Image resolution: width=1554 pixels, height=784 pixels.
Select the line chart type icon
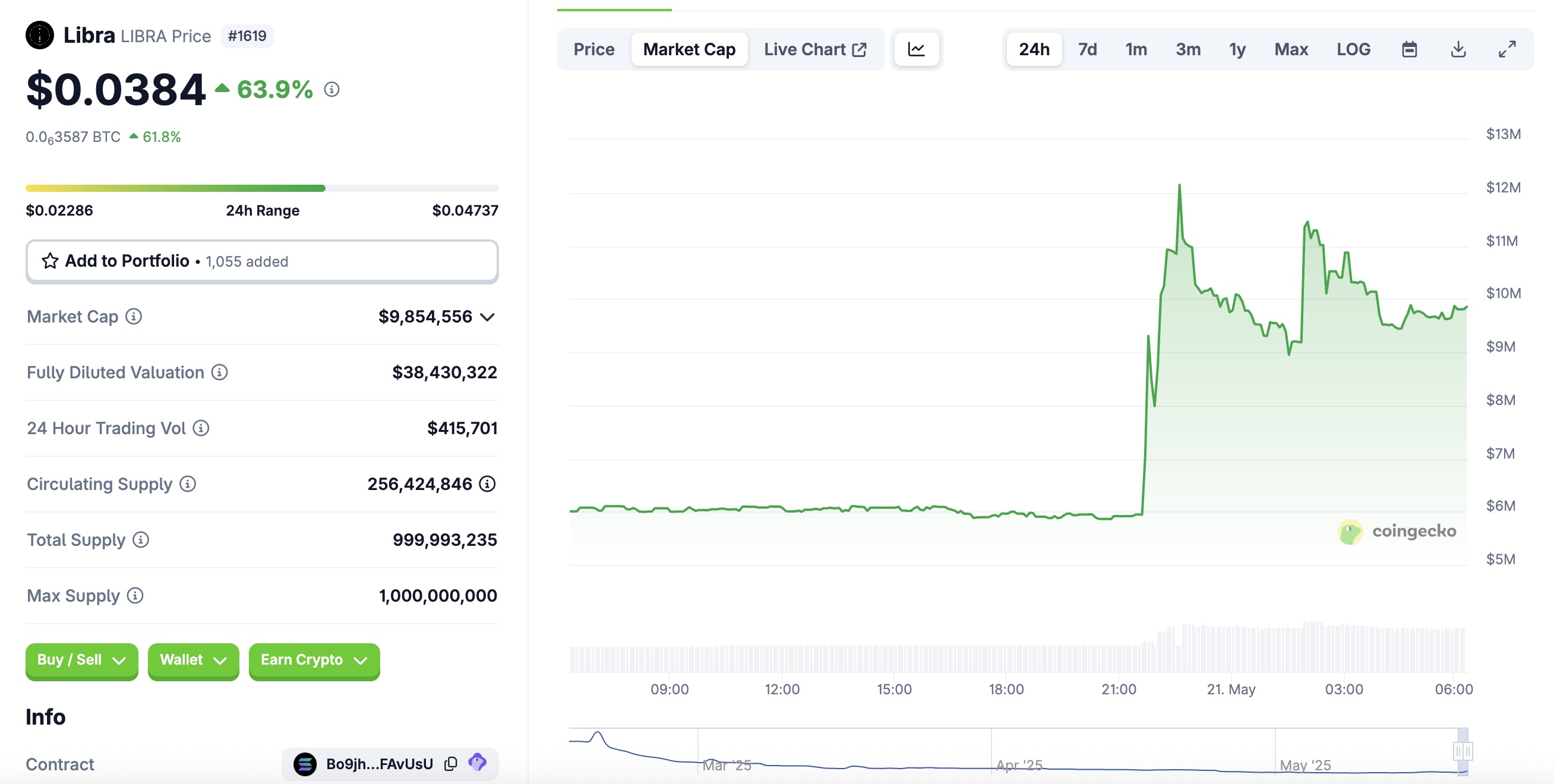[916, 49]
